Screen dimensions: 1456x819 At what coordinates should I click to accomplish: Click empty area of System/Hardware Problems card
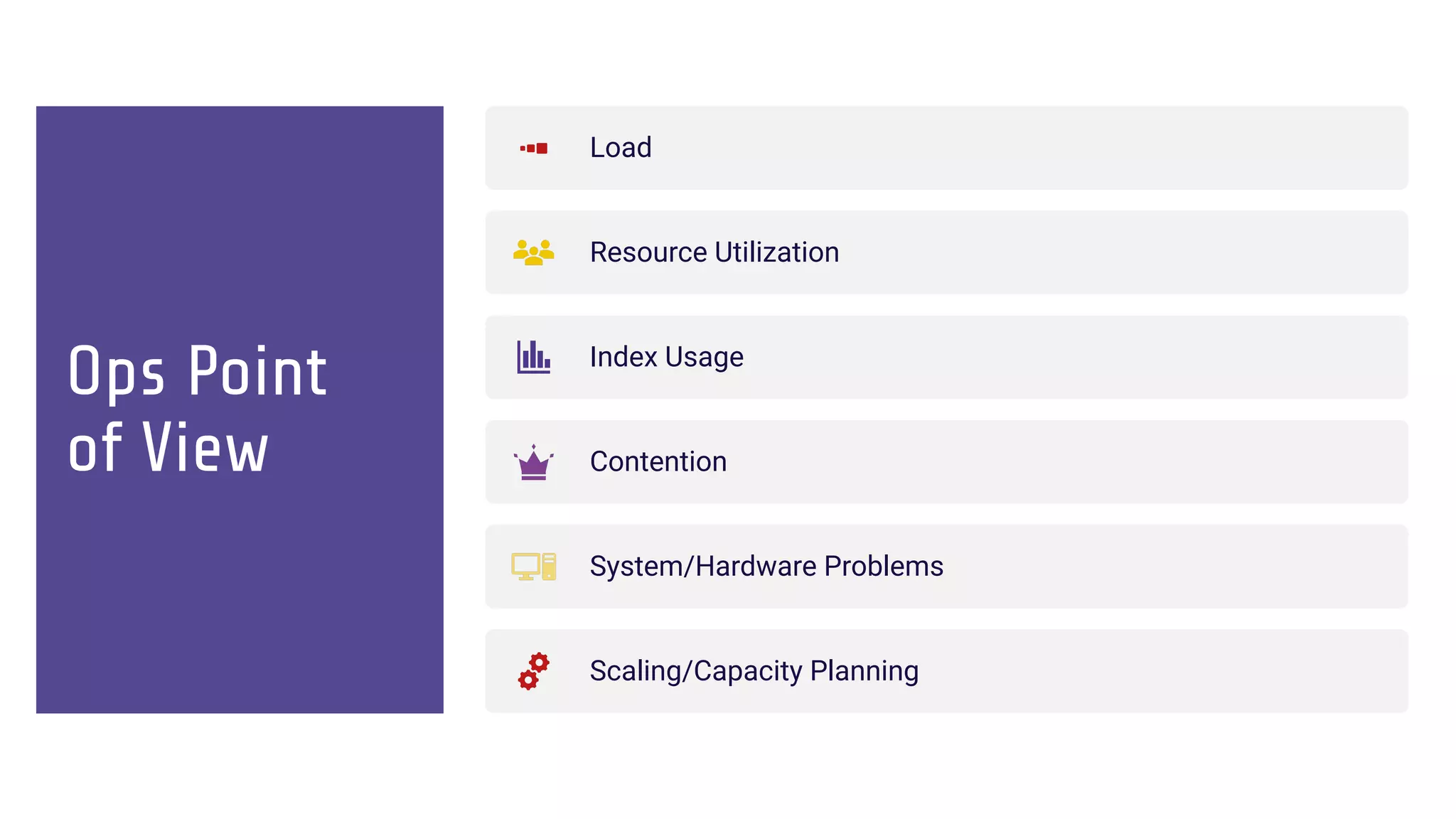point(1173,567)
